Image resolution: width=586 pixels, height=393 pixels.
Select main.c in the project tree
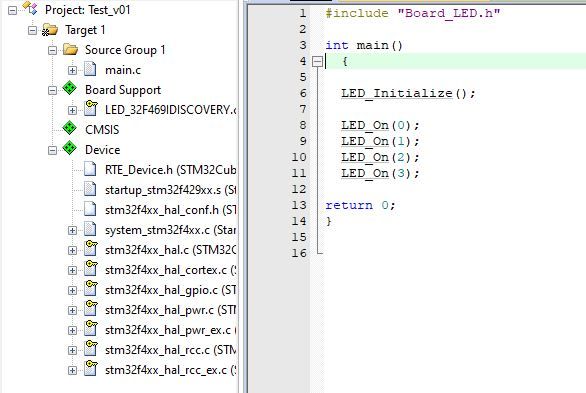[123, 70]
